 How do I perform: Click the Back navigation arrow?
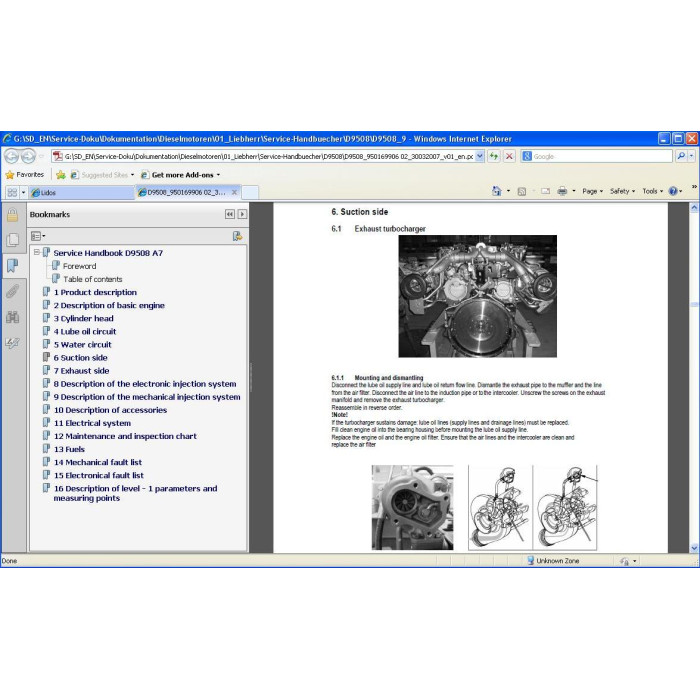pos(12,156)
